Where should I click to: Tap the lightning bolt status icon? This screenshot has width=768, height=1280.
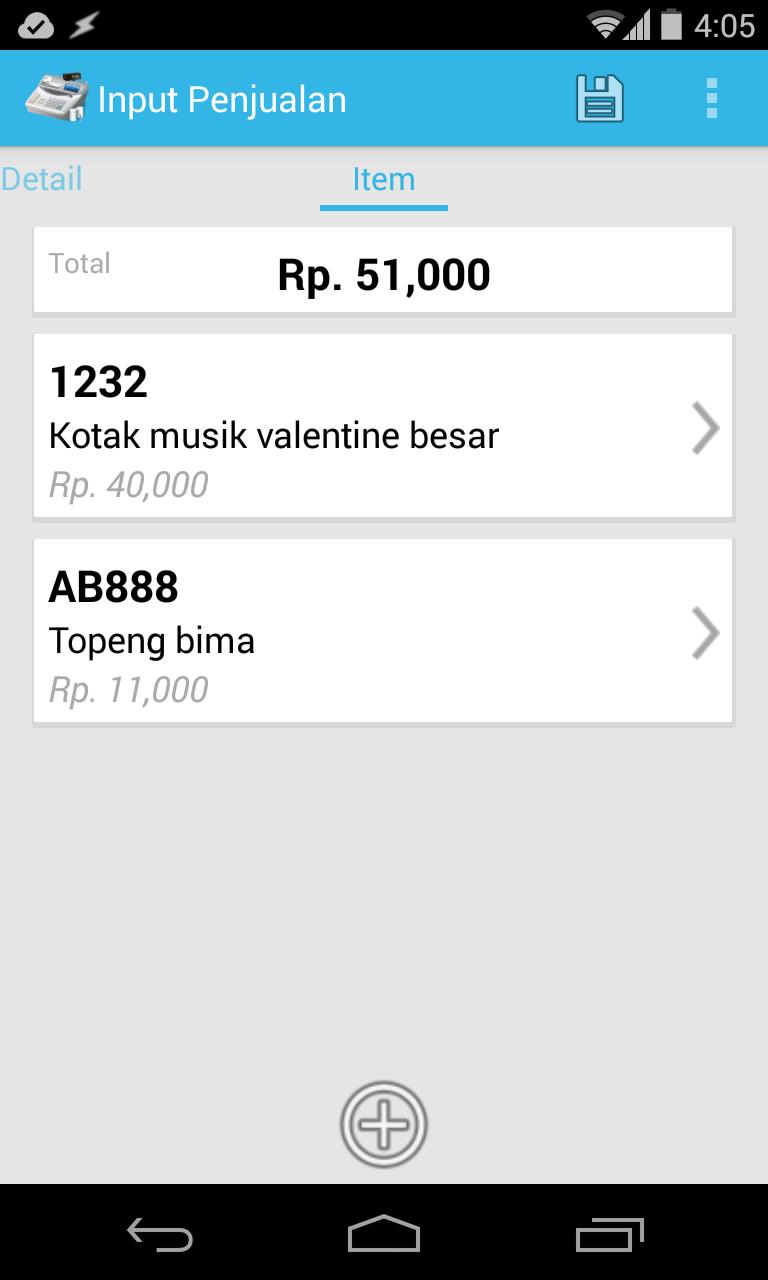coord(84,26)
